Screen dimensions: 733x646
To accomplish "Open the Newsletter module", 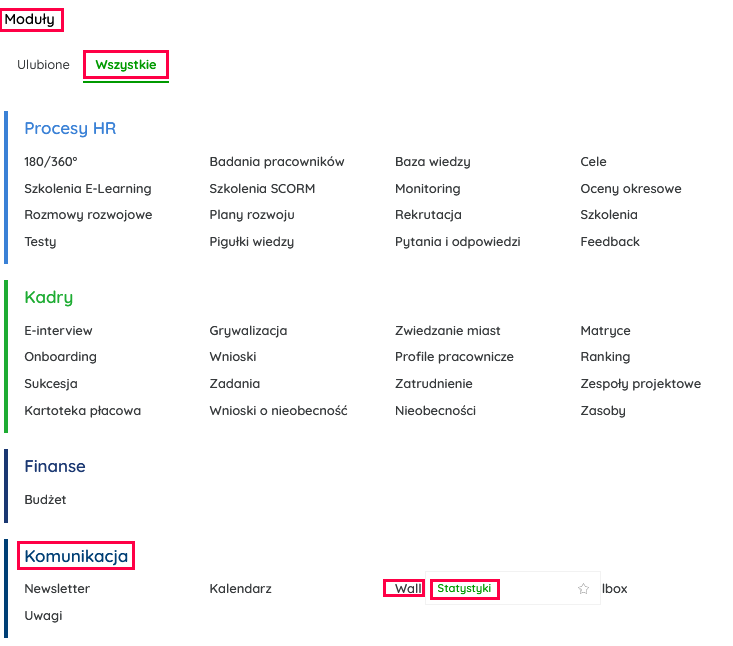I will coord(57,589).
